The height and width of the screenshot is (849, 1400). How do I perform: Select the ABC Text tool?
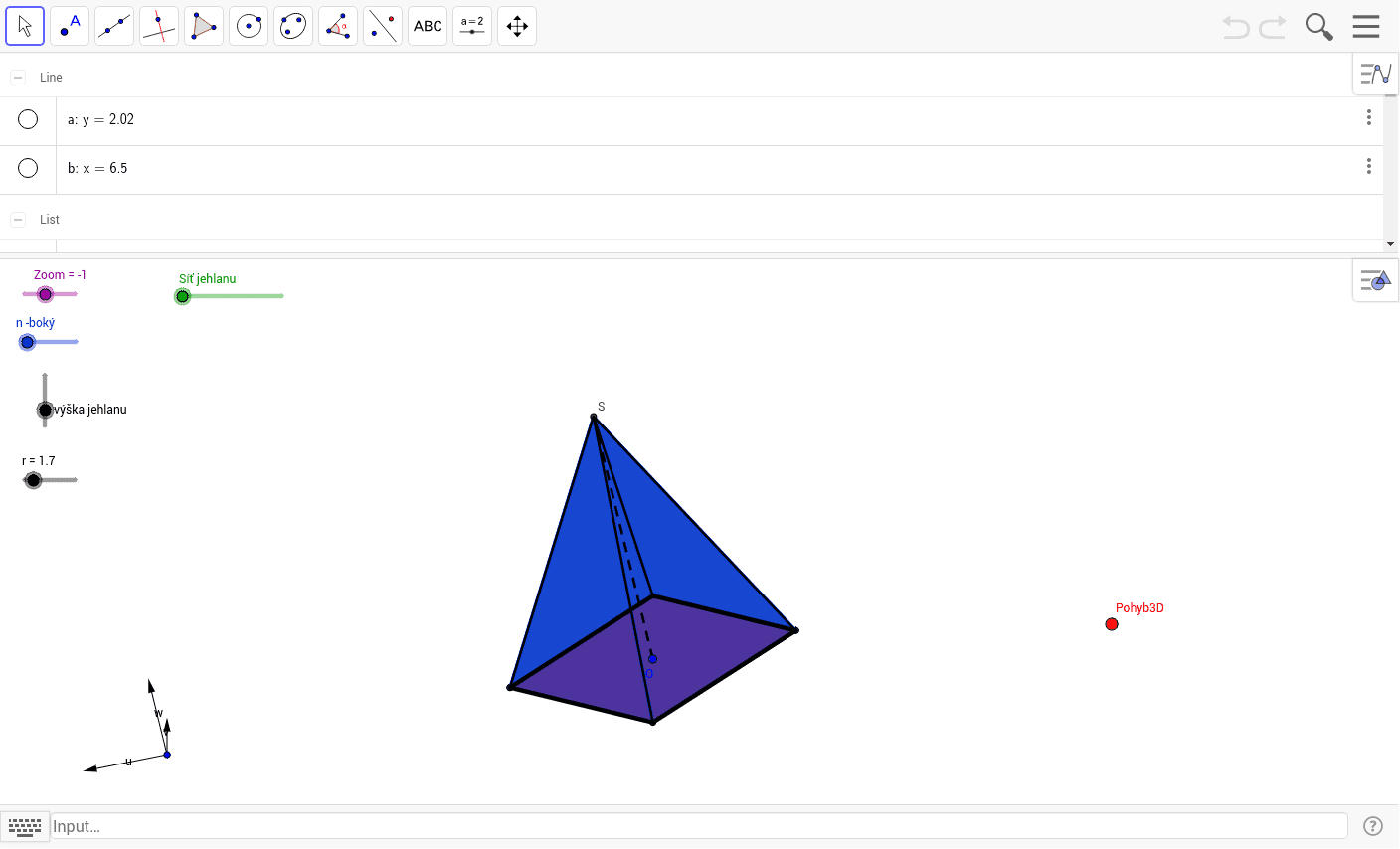click(428, 26)
